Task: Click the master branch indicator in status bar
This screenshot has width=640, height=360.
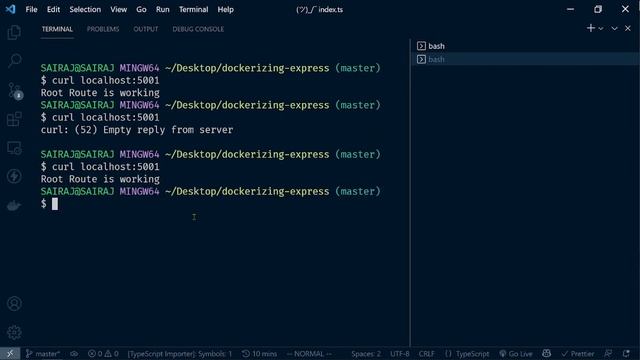Action: 43,353
